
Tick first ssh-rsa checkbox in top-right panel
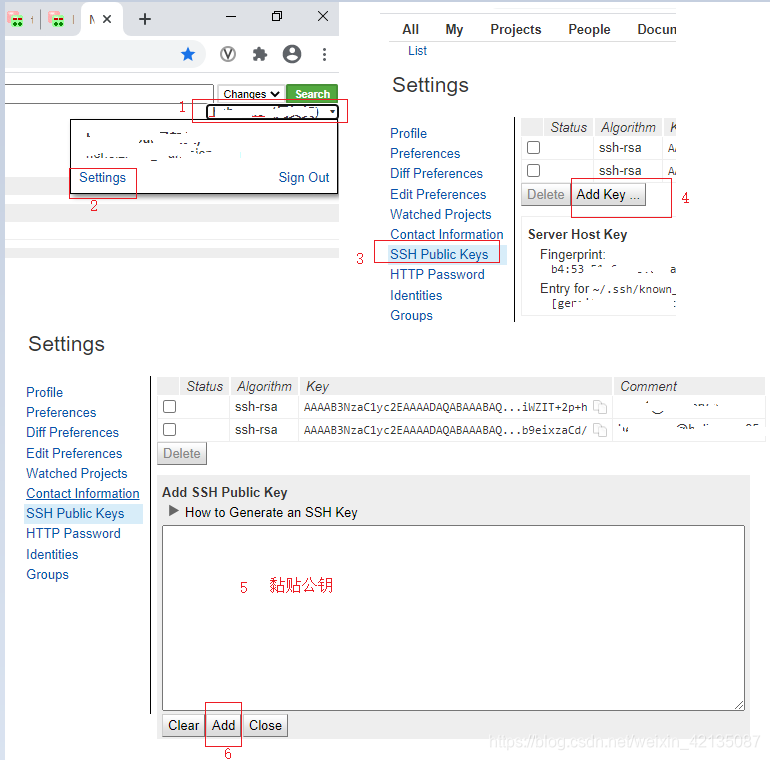coord(533,147)
